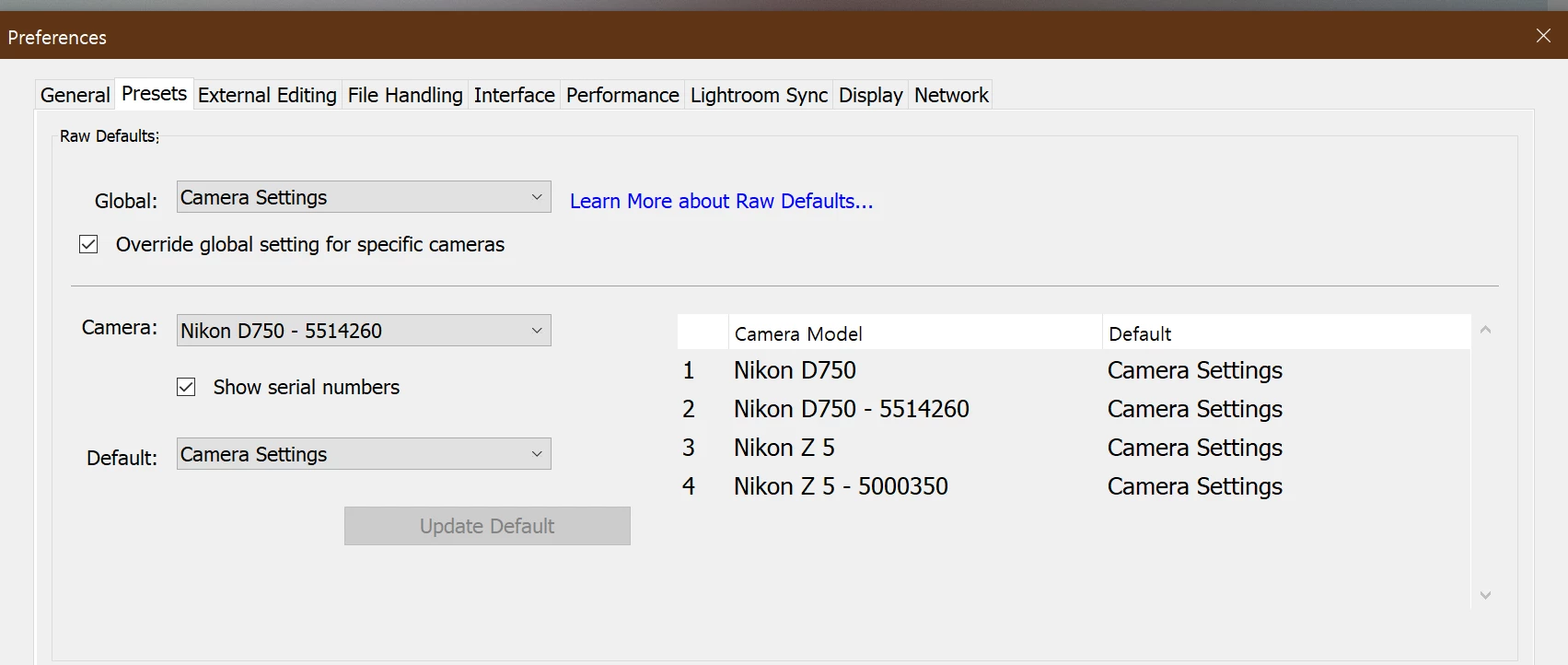Open the Global raw defaults dropdown

(x=364, y=197)
